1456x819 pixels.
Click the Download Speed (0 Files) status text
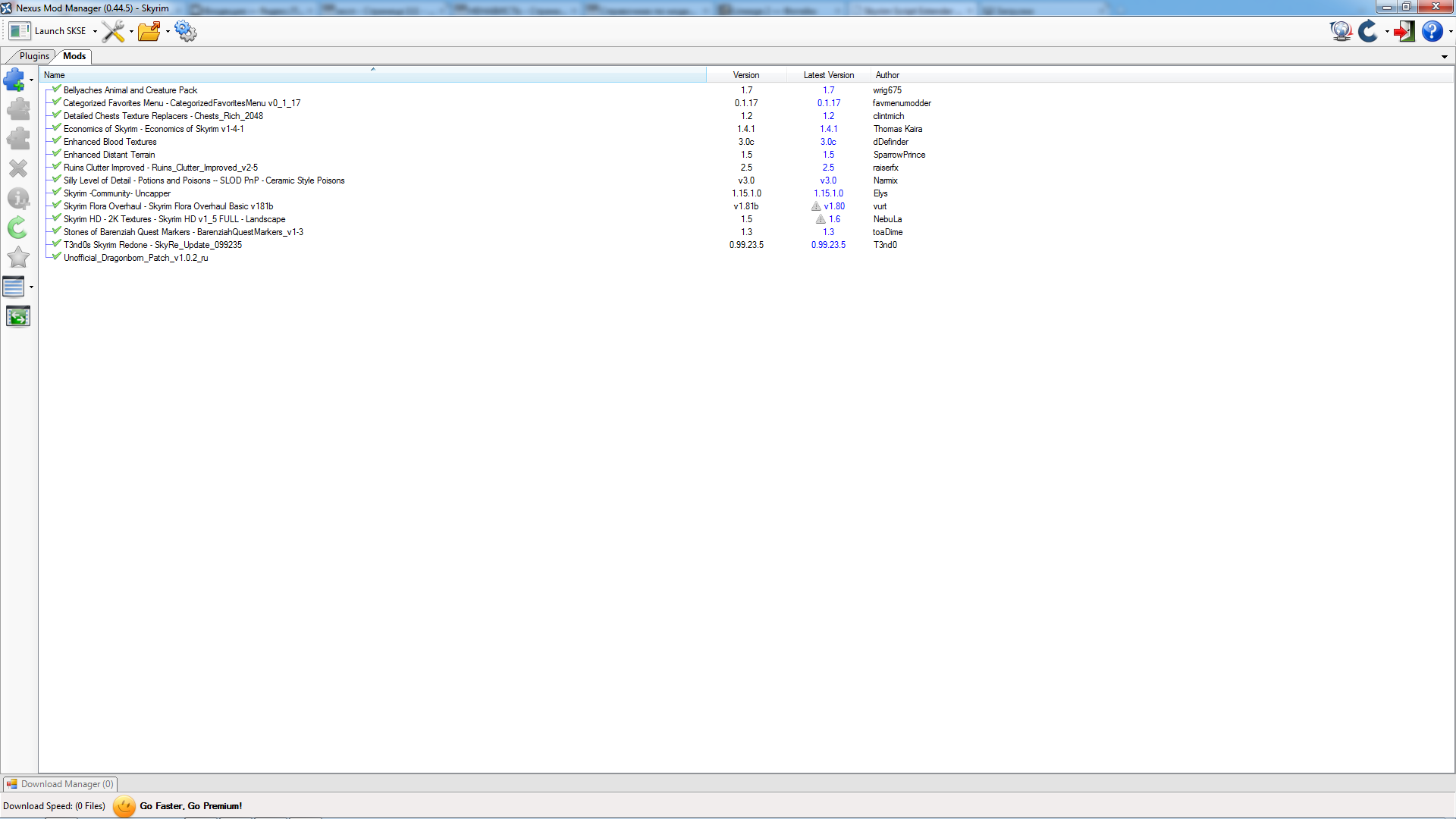(55, 806)
